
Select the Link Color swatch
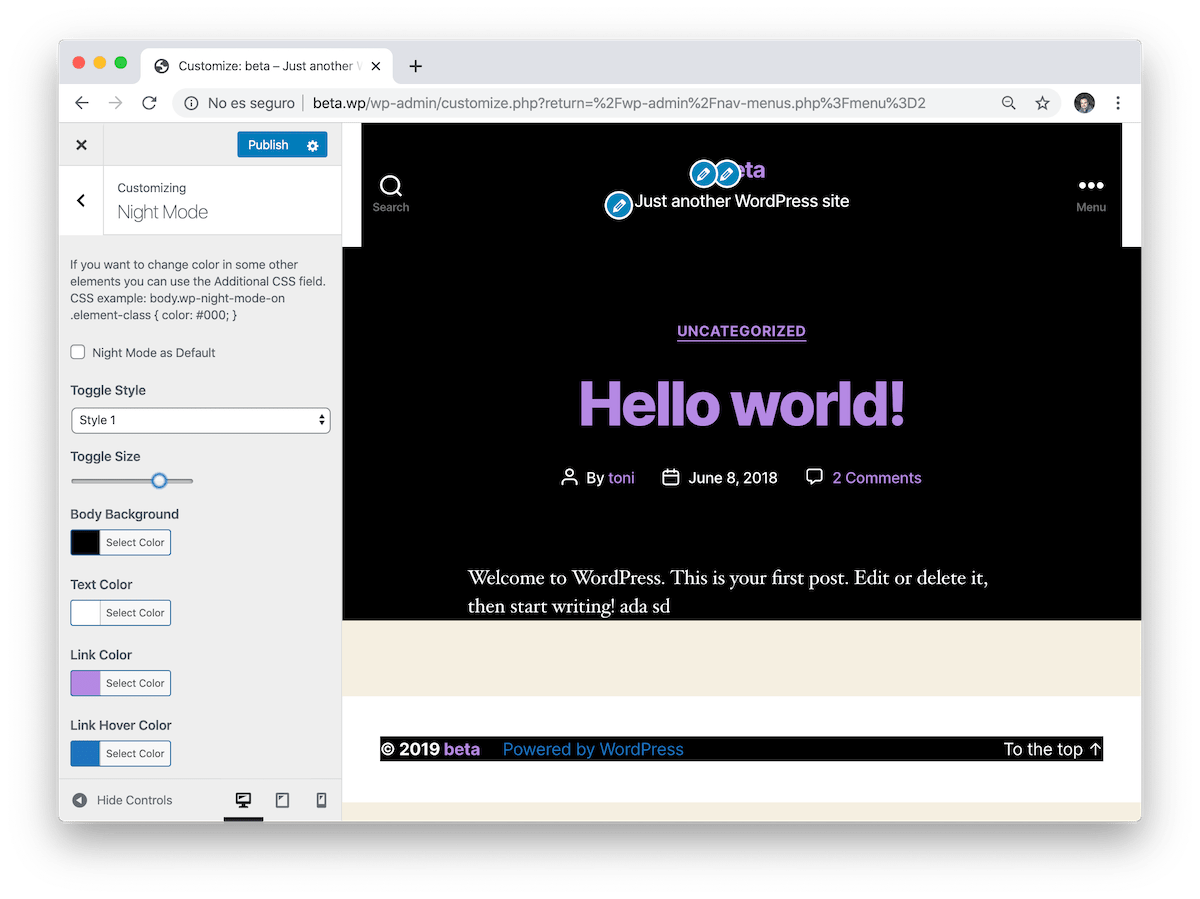(86, 683)
